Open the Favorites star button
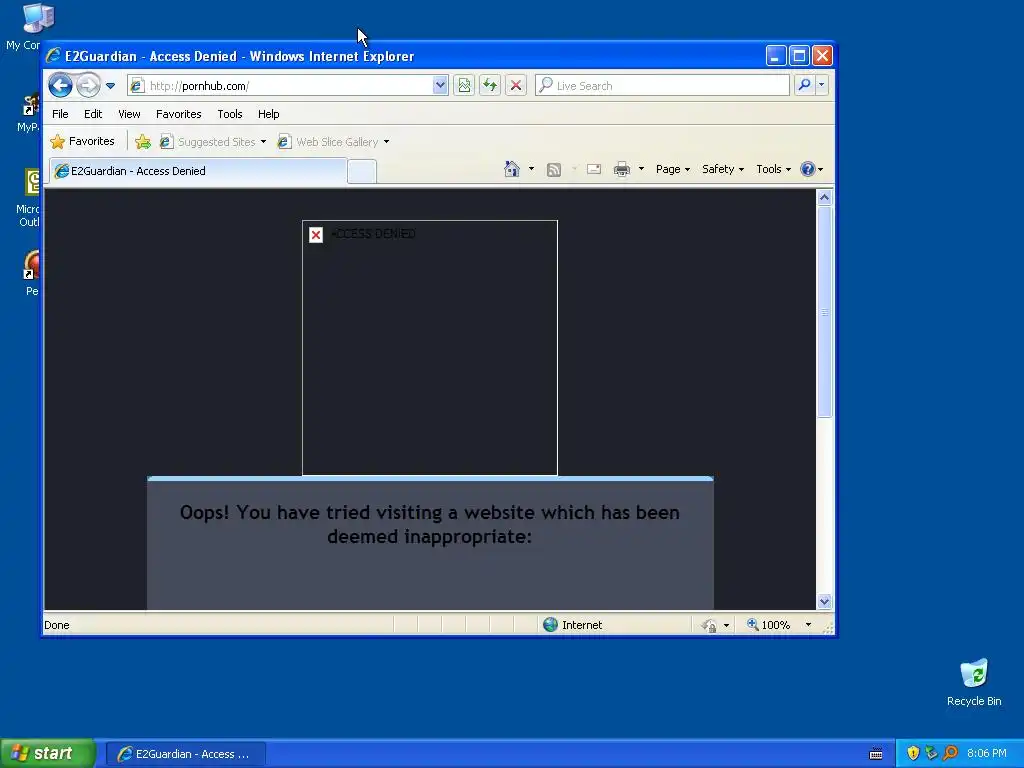 point(82,141)
